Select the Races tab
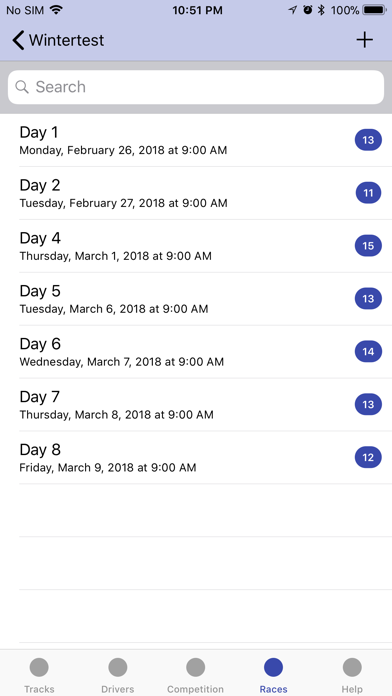This screenshot has height=696, width=392. [273, 676]
